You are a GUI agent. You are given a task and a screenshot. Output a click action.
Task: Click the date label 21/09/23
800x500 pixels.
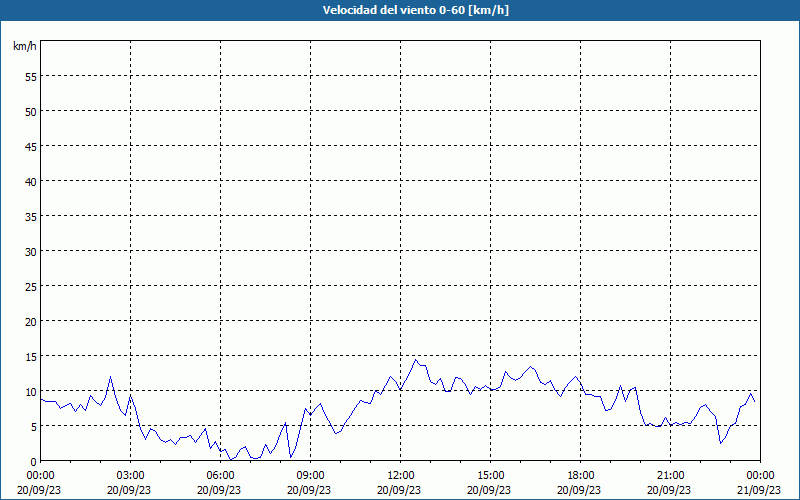pos(760,490)
